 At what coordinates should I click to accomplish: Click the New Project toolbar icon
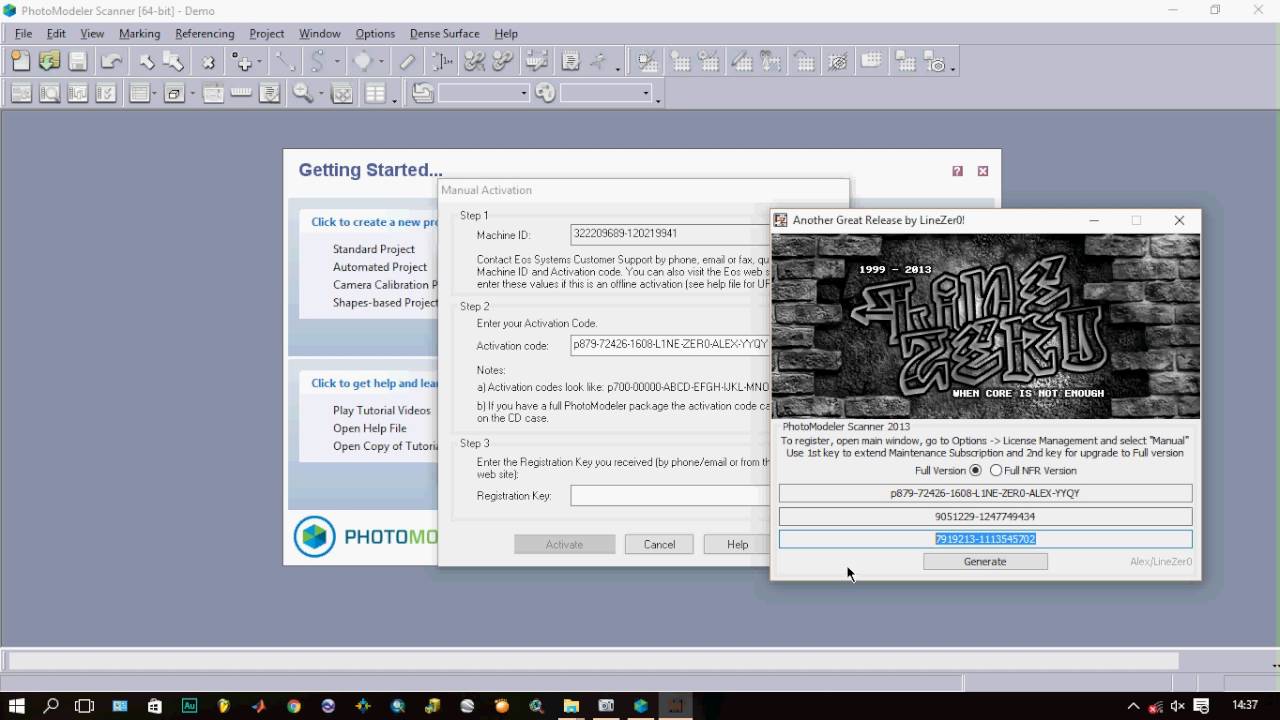pyautogui.click(x=20, y=62)
